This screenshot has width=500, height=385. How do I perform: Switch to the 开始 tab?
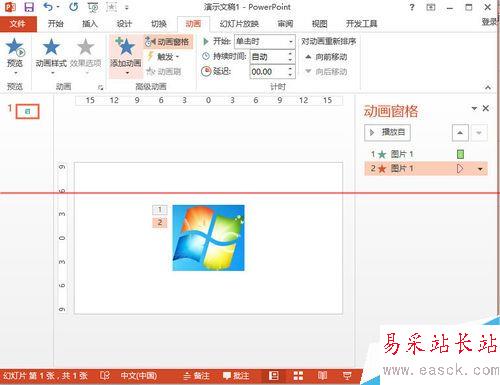[55, 24]
